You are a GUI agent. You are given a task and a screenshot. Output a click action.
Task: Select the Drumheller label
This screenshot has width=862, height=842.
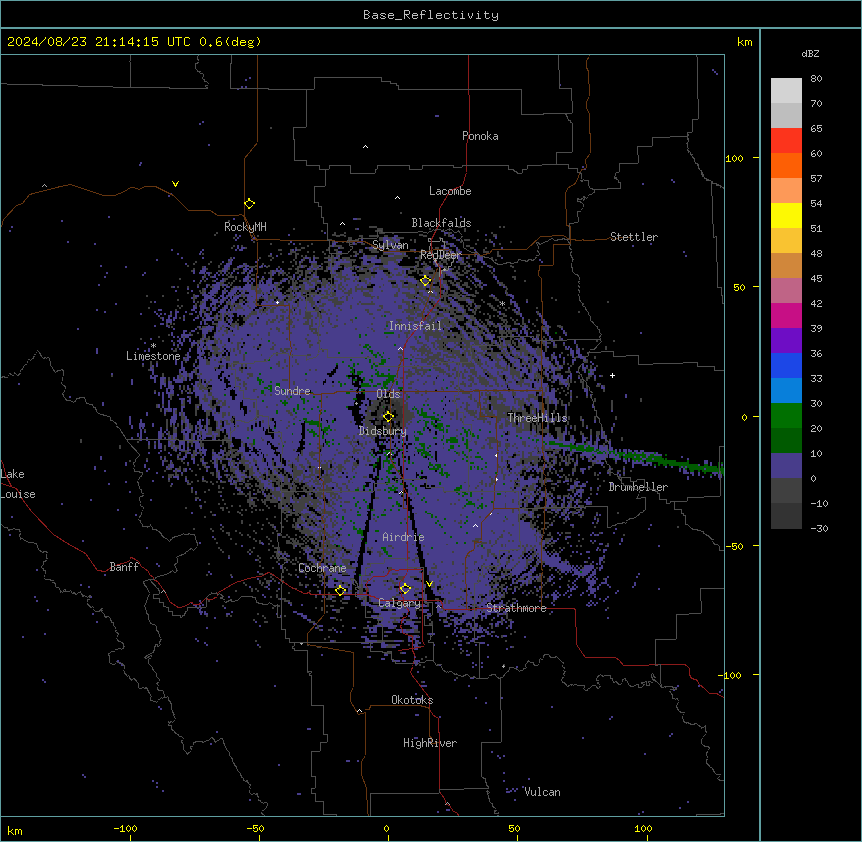(x=638, y=487)
